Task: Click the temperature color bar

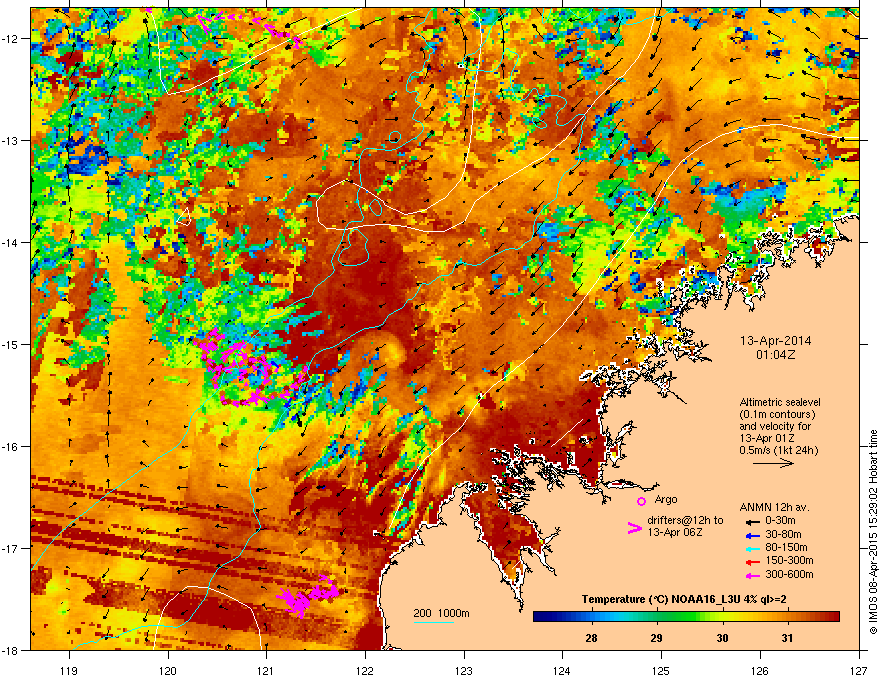Action: [x=686, y=617]
